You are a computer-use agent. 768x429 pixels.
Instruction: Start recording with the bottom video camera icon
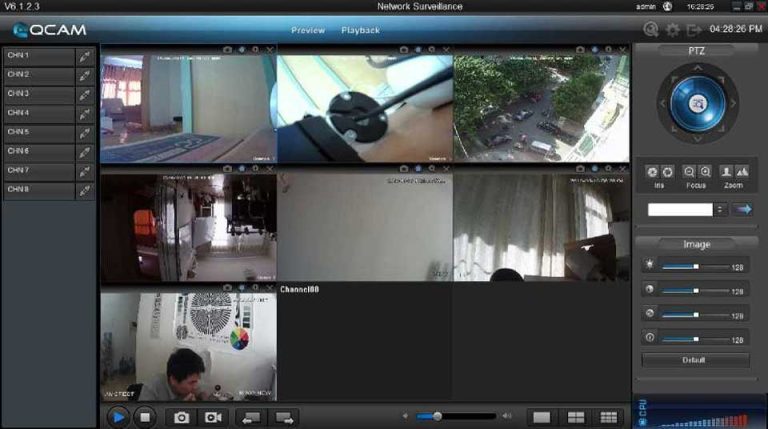(213, 416)
